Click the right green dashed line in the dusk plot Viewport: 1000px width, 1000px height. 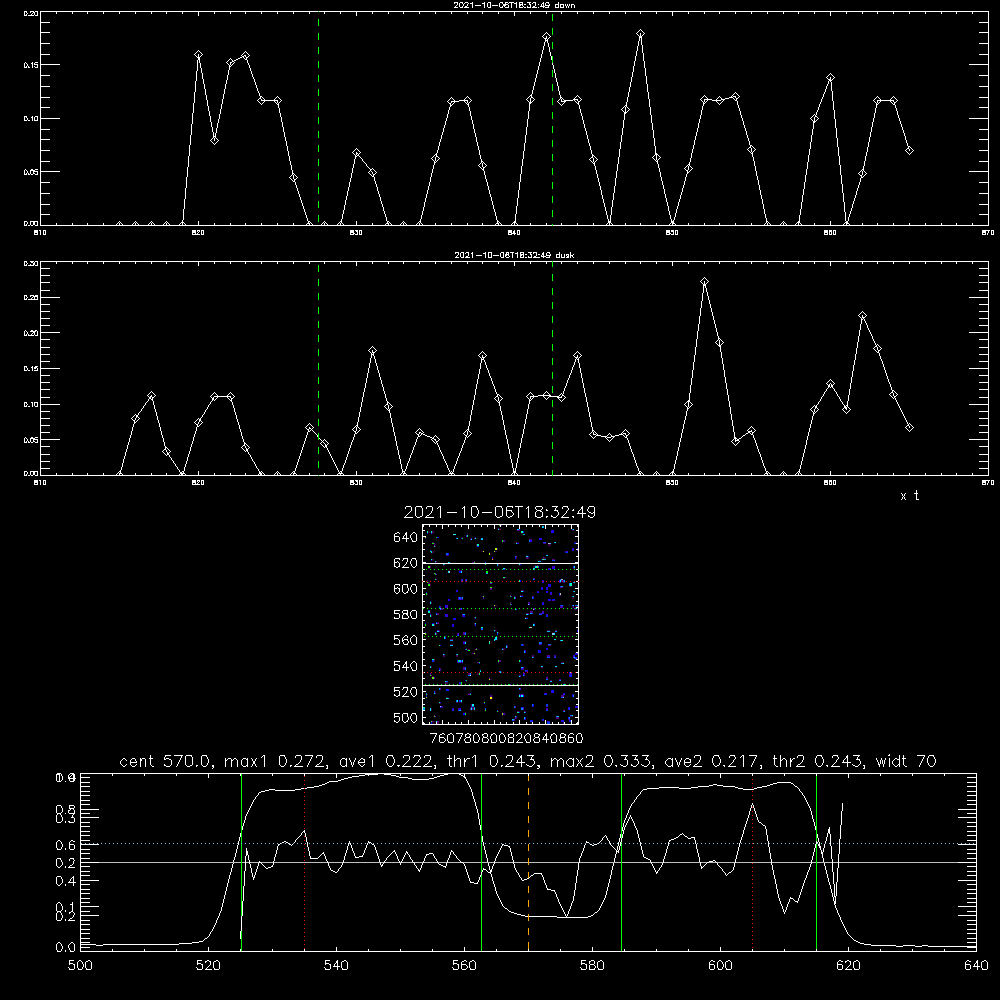coord(552,368)
